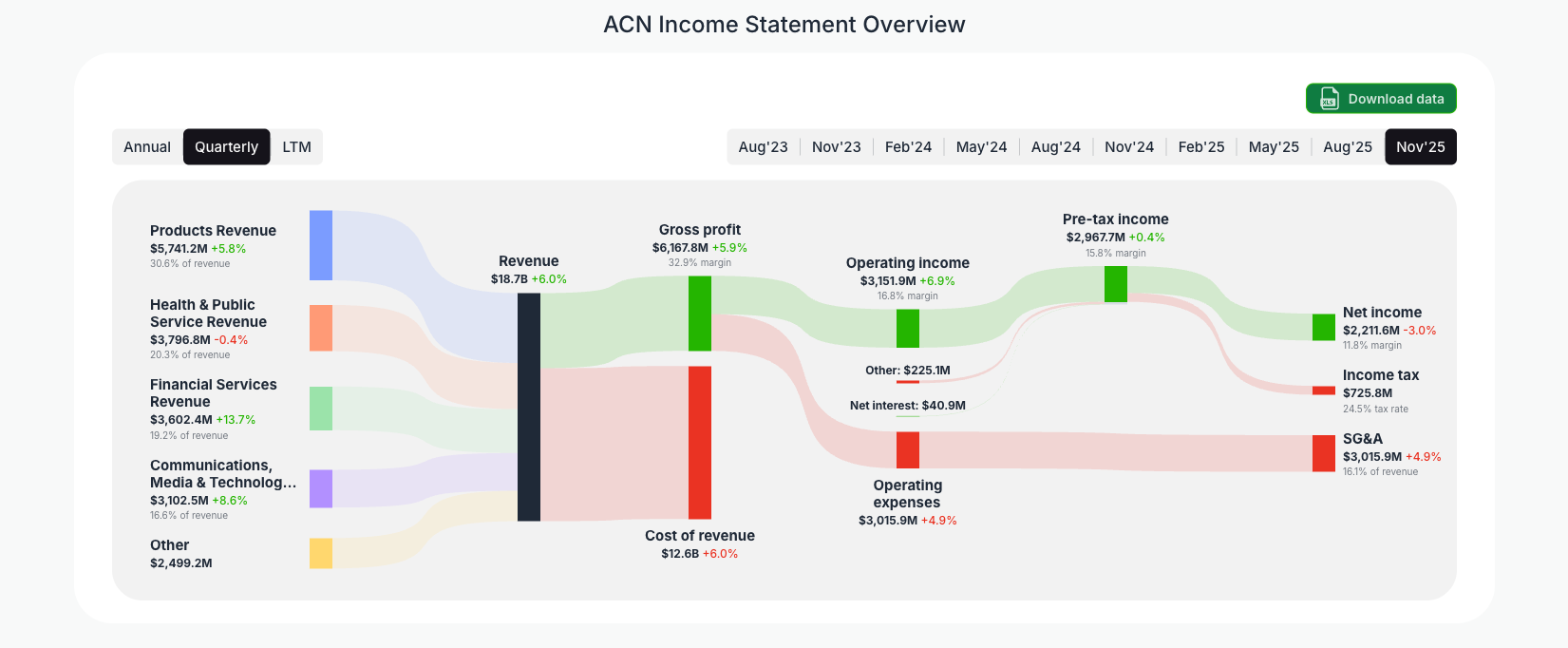The image size is (1568, 648).
Task: Click the Download data button
Action: tap(1381, 98)
